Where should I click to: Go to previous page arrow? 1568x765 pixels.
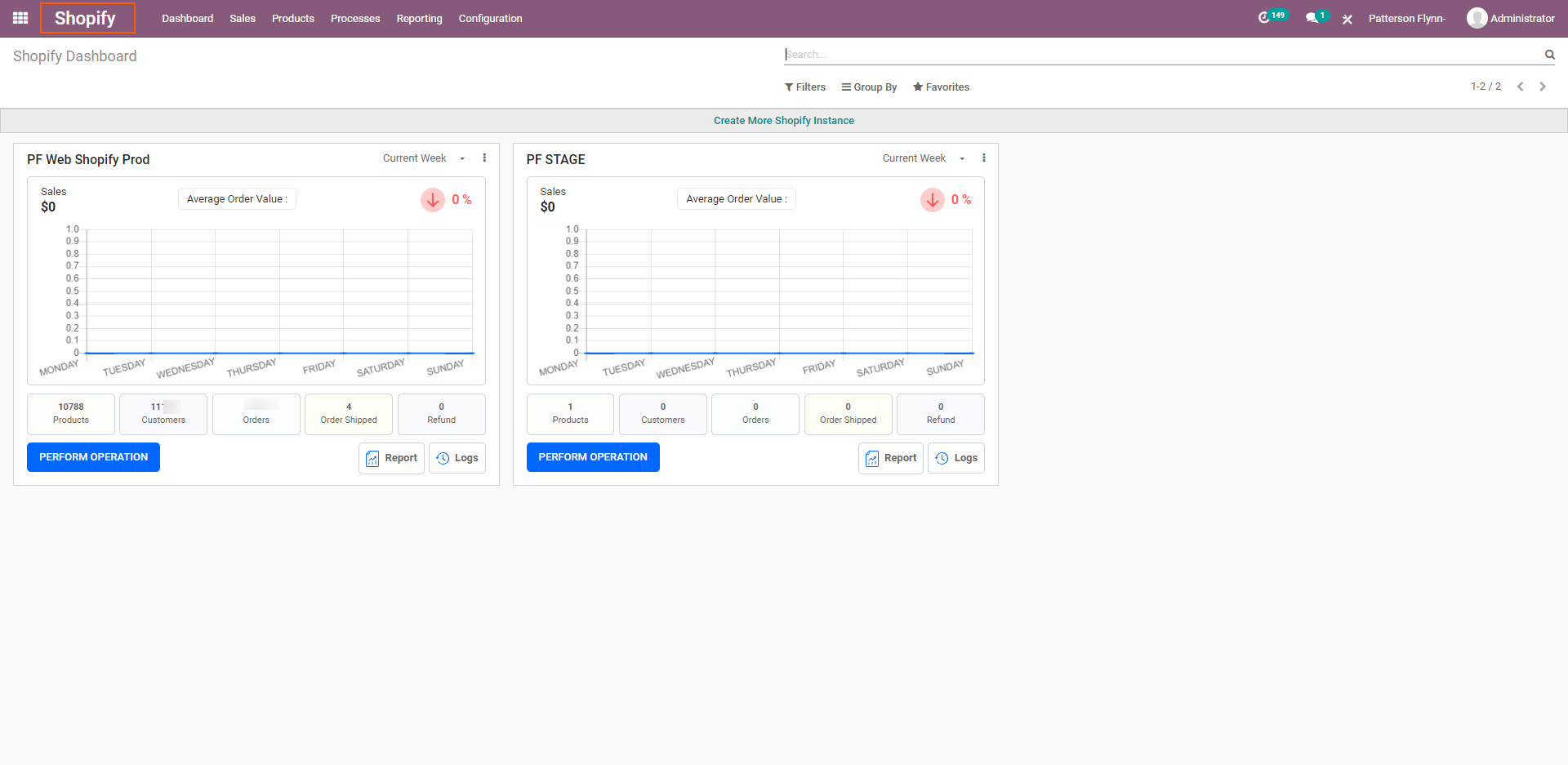pyautogui.click(x=1521, y=87)
